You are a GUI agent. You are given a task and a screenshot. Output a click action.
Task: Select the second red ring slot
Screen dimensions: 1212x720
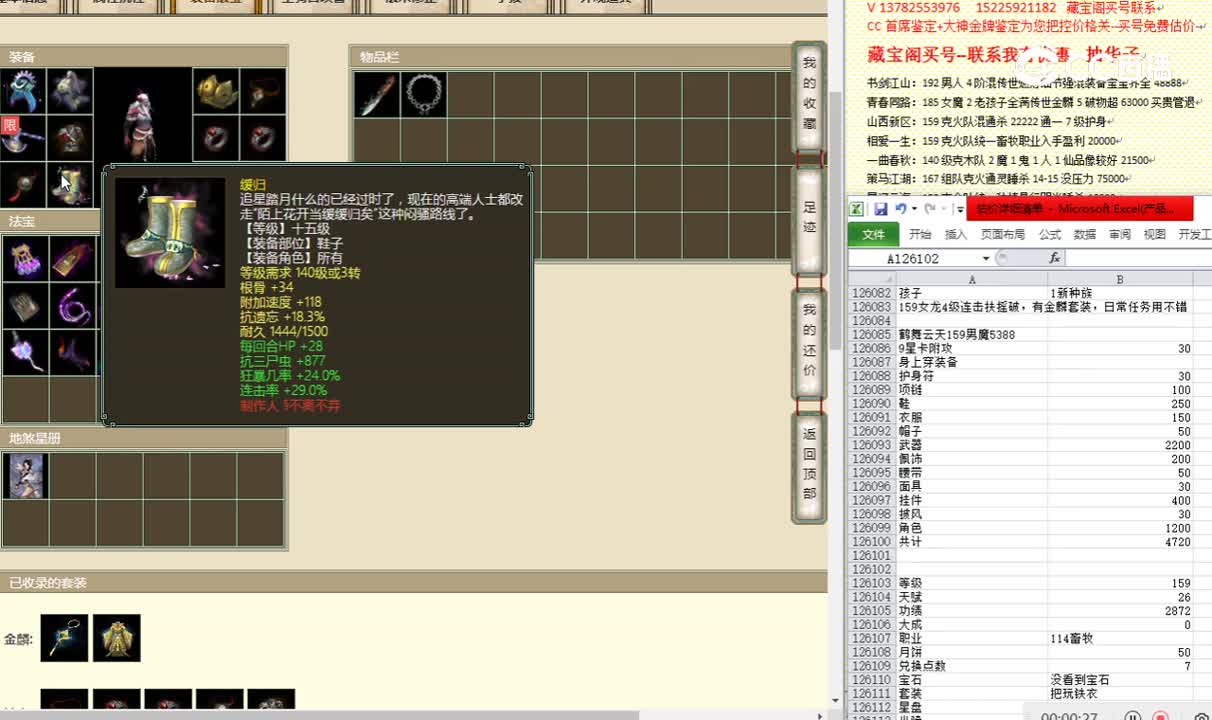point(263,138)
